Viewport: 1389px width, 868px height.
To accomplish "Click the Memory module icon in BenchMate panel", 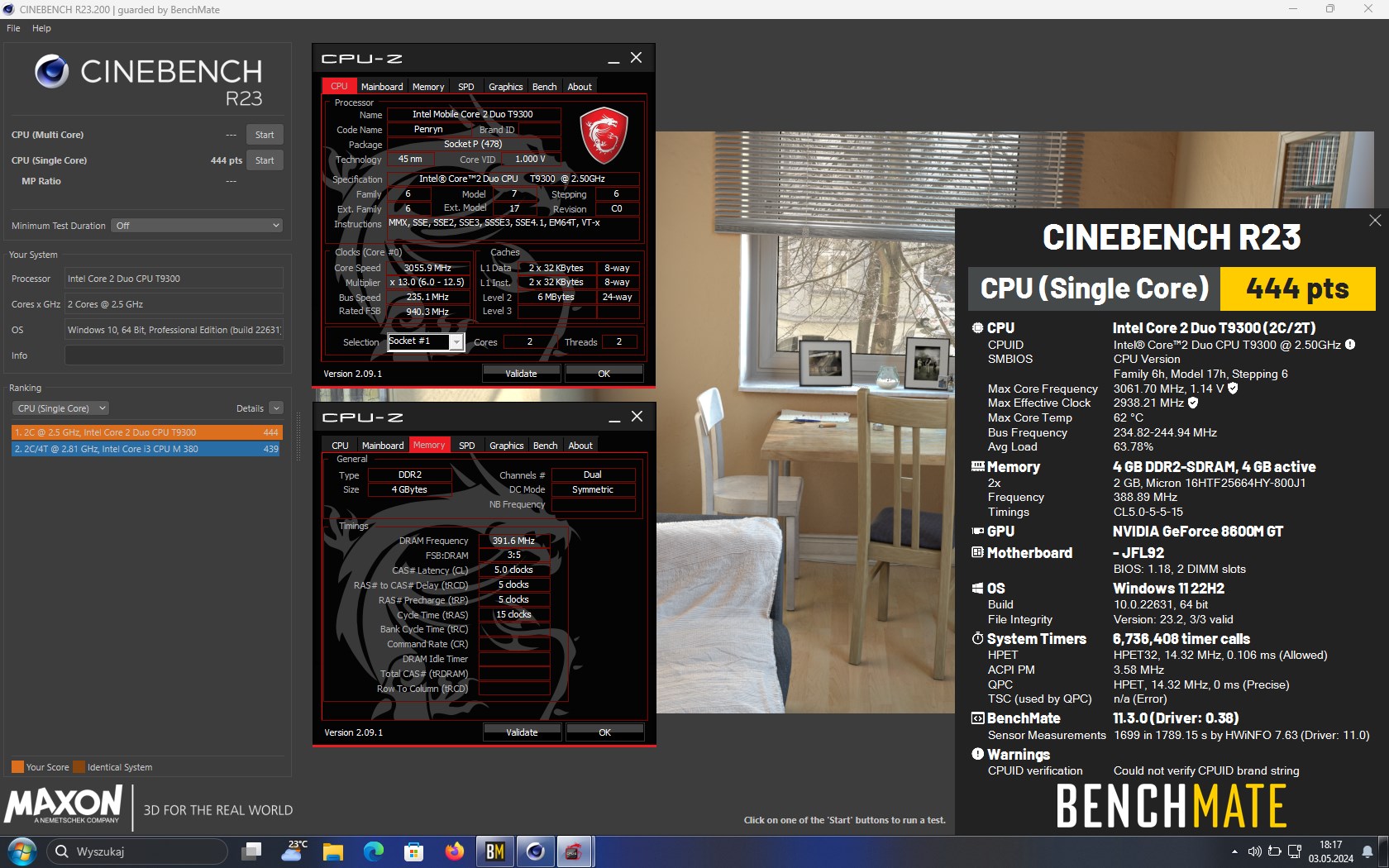I will pyautogui.click(x=977, y=467).
